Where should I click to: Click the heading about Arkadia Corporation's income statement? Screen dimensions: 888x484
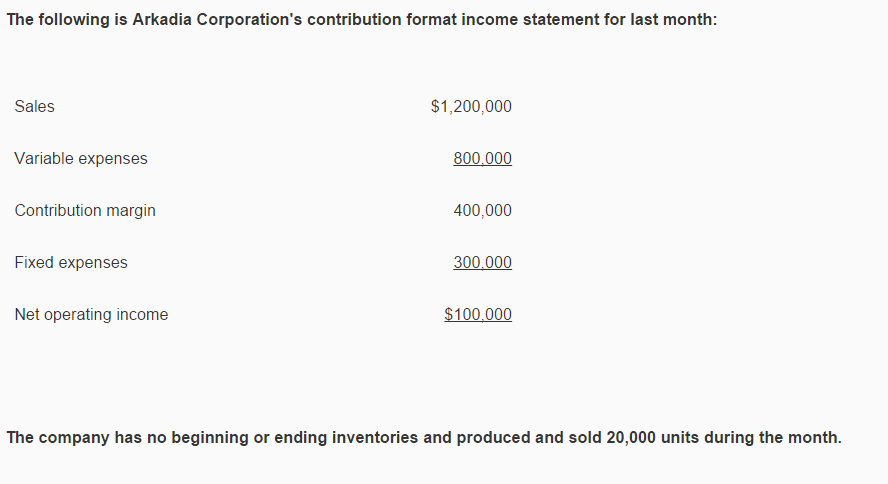[x=362, y=20]
